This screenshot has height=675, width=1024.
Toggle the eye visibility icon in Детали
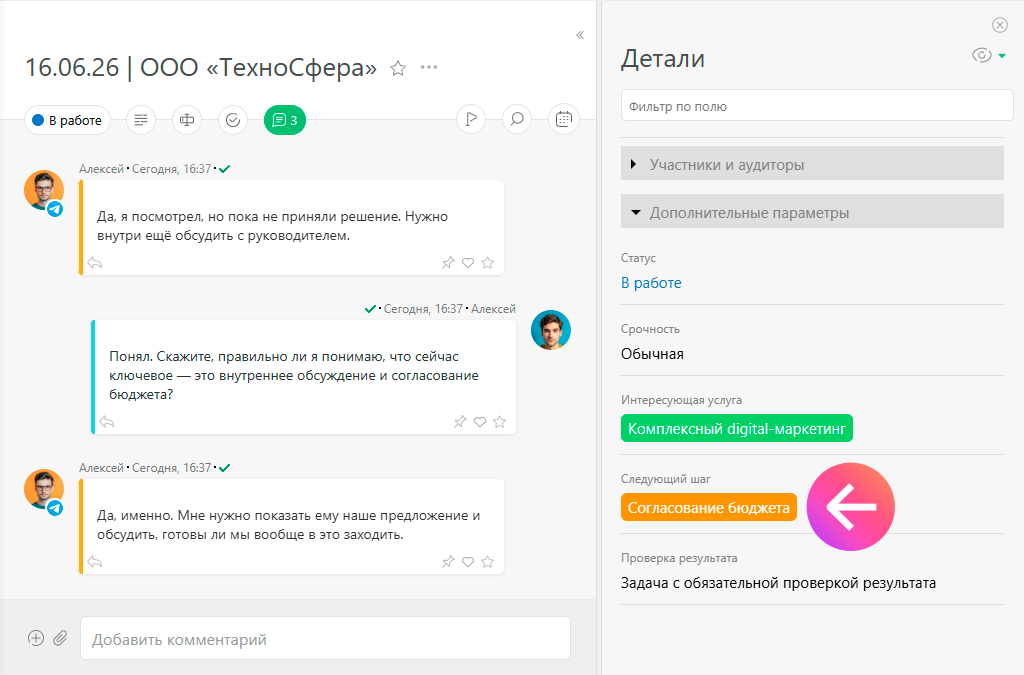tap(982, 55)
